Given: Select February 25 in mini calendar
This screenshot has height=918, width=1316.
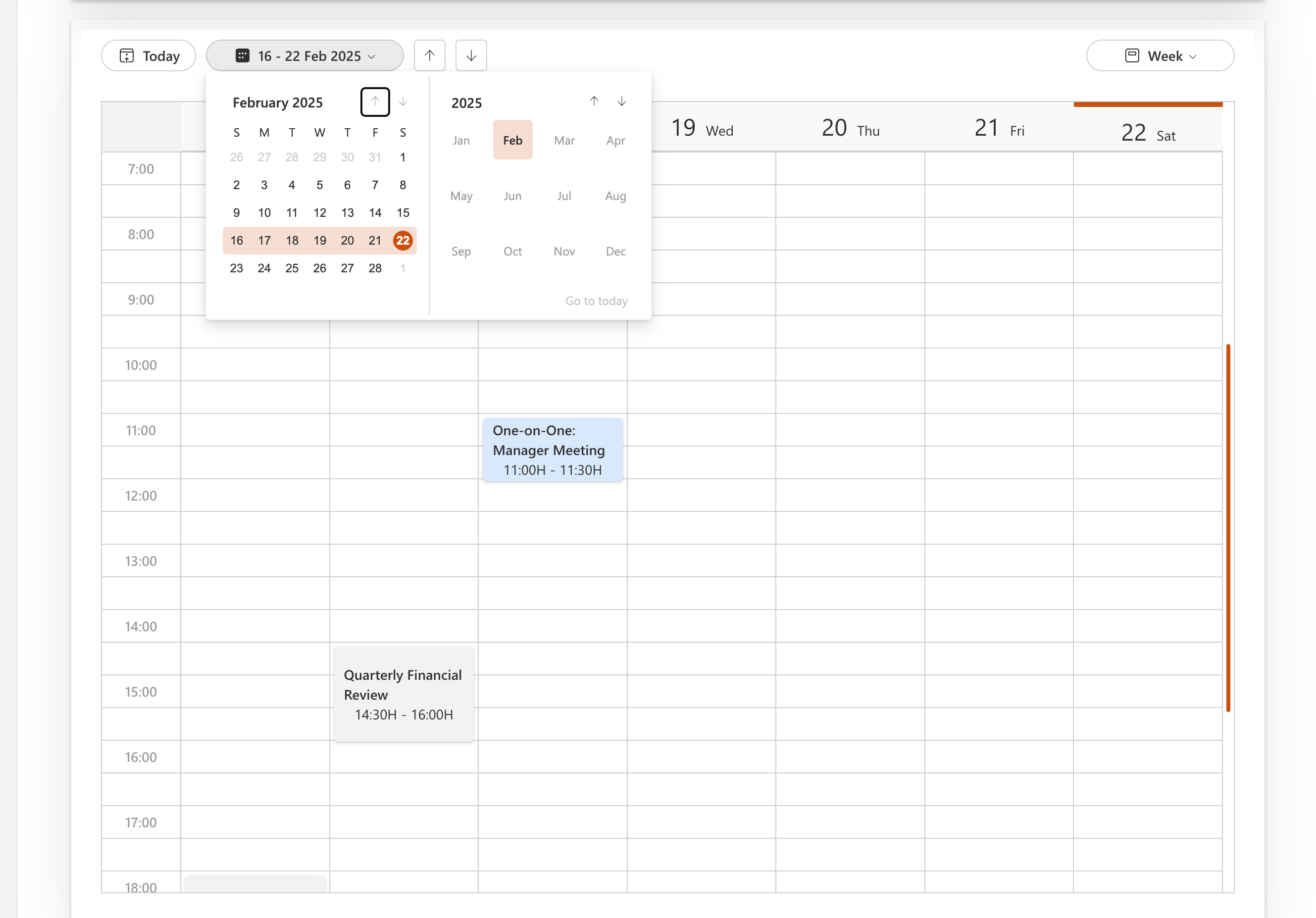Looking at the screenshot, I should click(292, 268).
